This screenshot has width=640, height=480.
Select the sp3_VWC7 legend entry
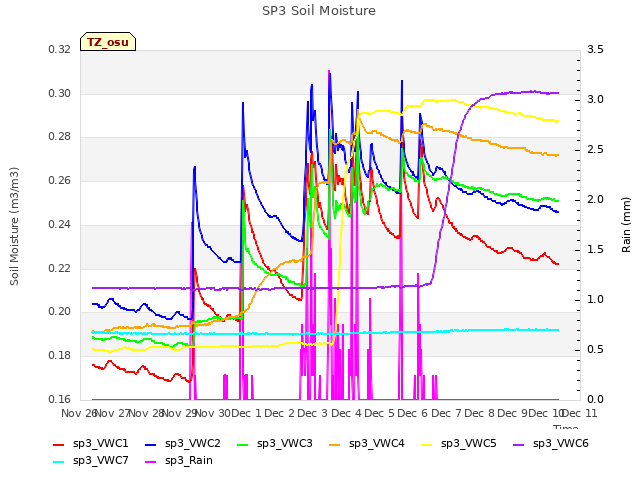(x=91, y=460)
